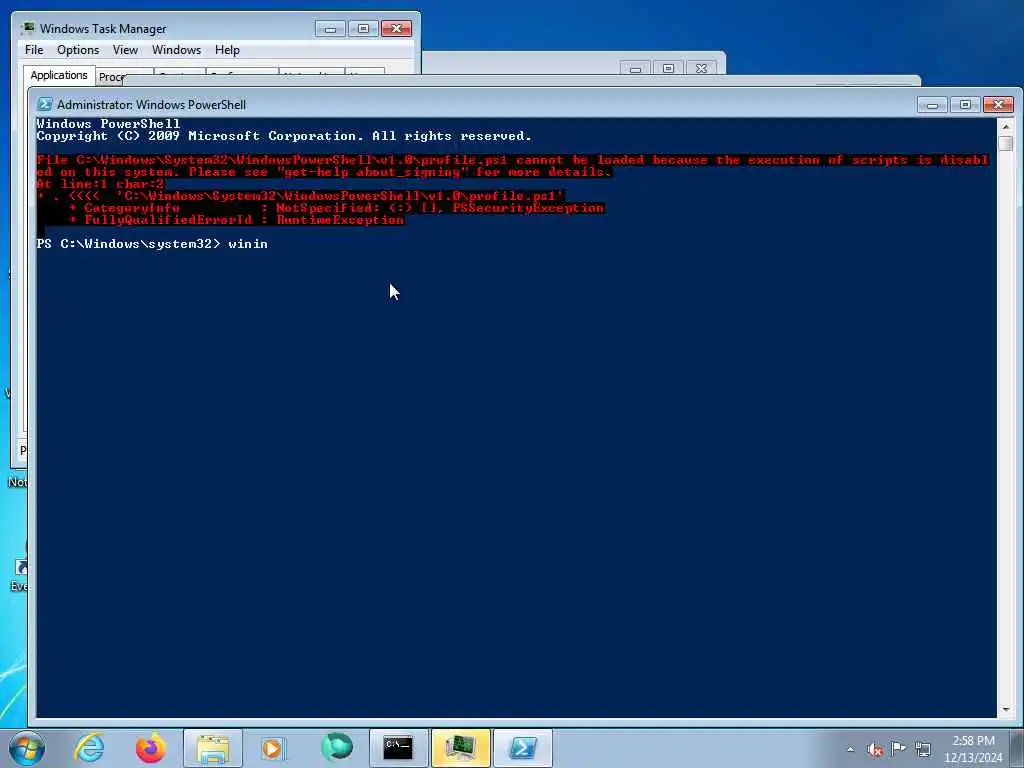Viewport: 1024px width, 768px height.
Task: Select the Applications tab in Task Manager
Action: (x=59, y=75)
